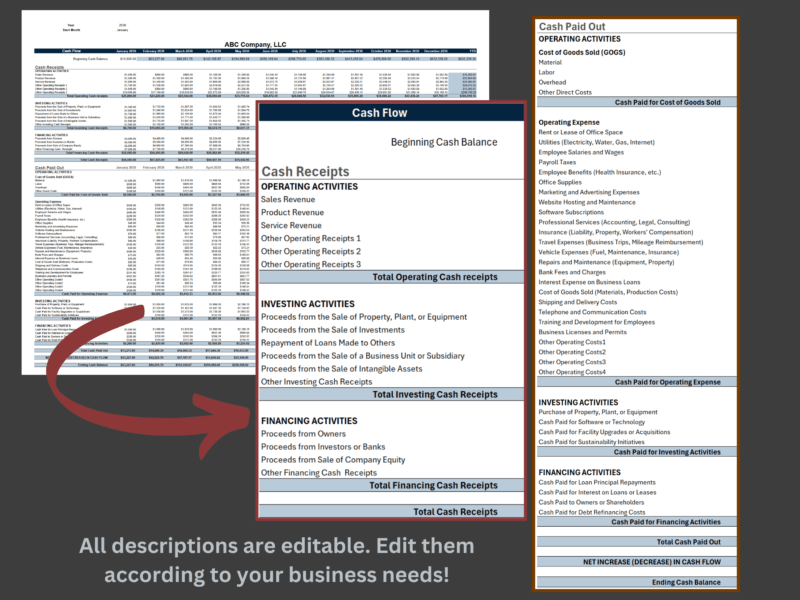
Task: Select the Cost of Goods Sold (GOGS) heading
Action: (582, 52)
